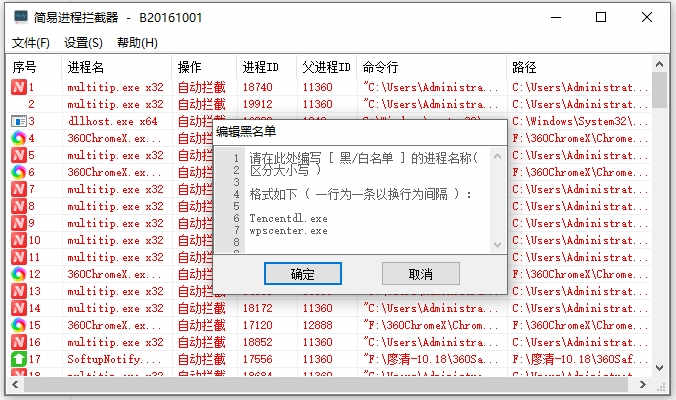Click the main list's scroll down arrow
The image size is (676, 400).
(659, 368)
